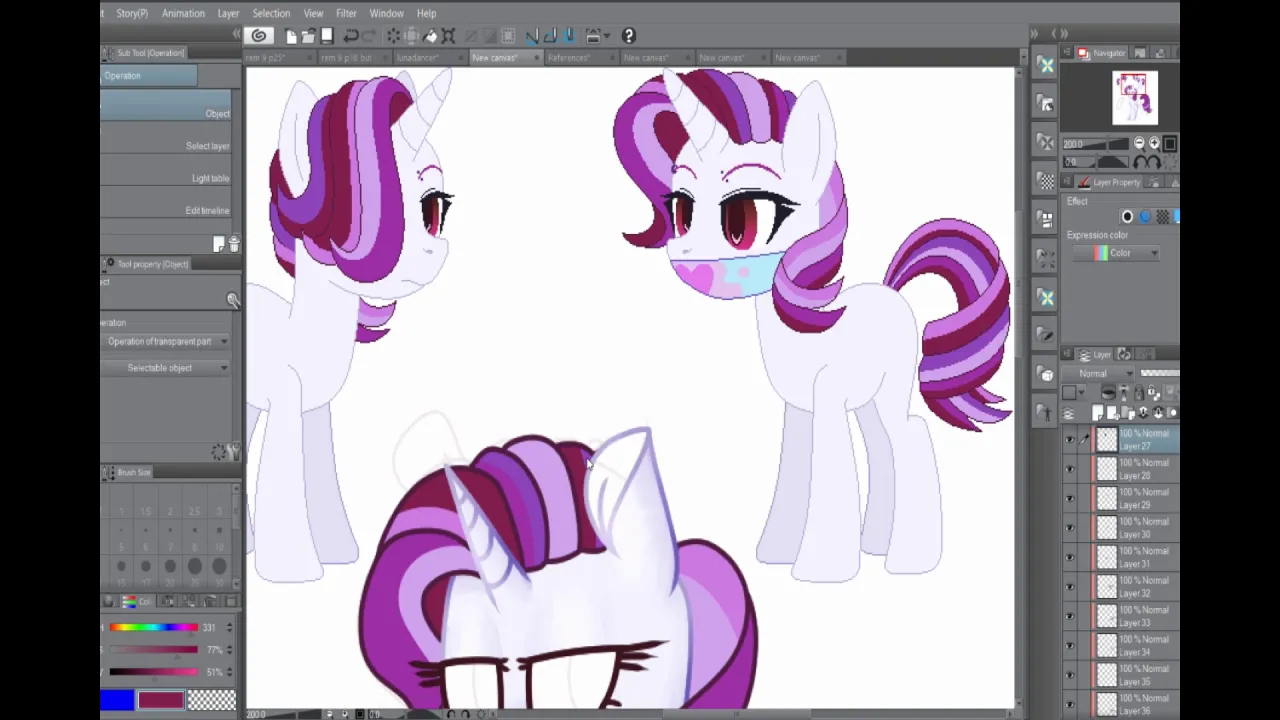Open the View menu
This screenshot has height=720, width=1280.
[313, 13]
